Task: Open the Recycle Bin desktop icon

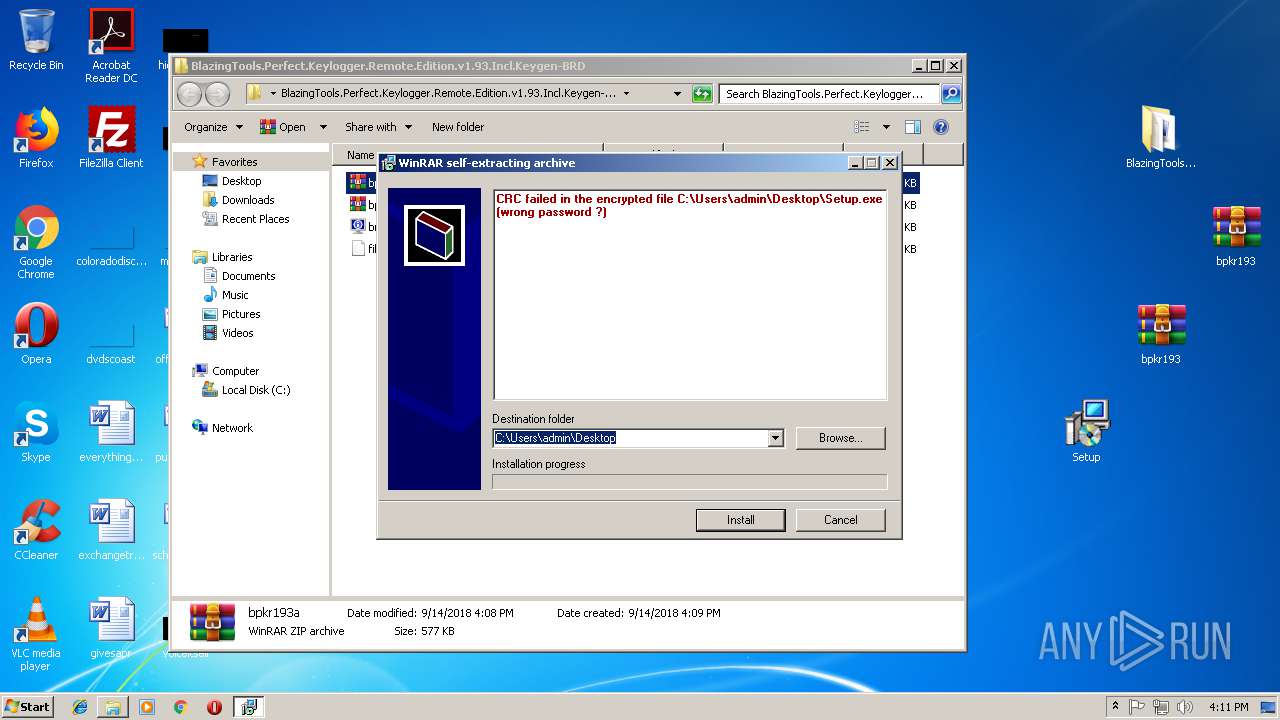Action: [36, 40]
